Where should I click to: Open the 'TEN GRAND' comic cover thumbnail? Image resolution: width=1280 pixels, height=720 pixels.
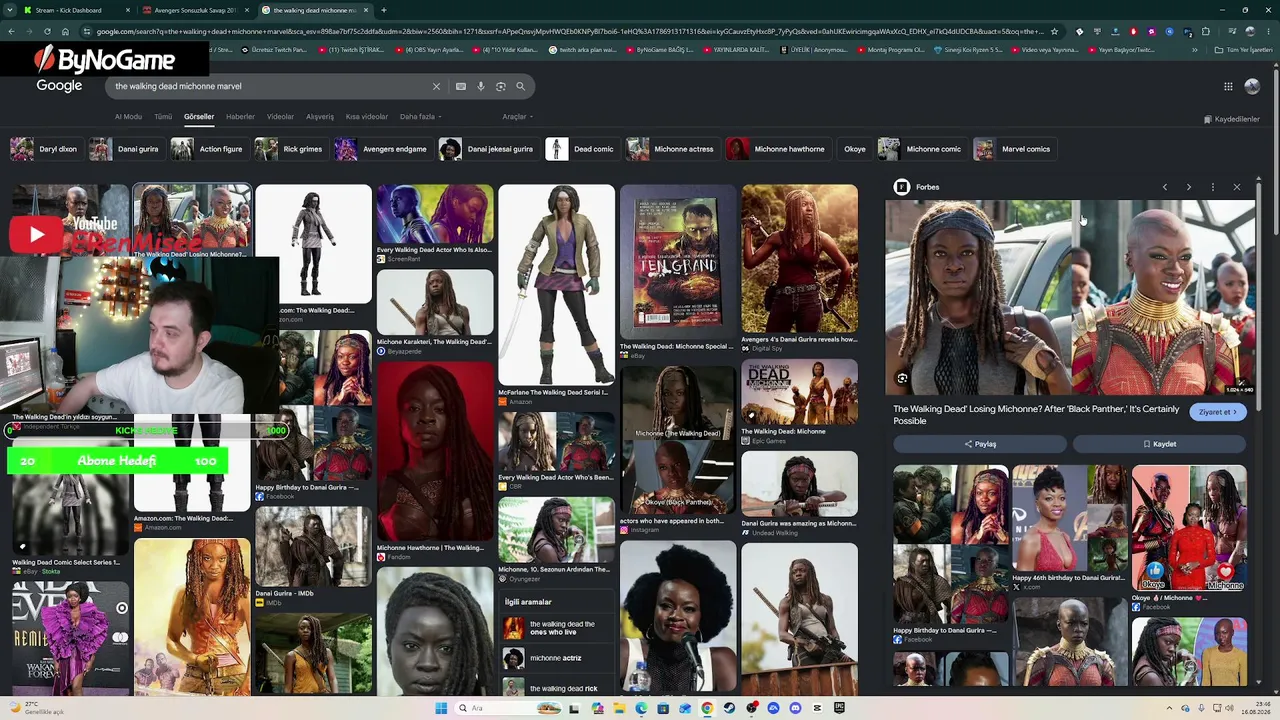pos(677,262)
